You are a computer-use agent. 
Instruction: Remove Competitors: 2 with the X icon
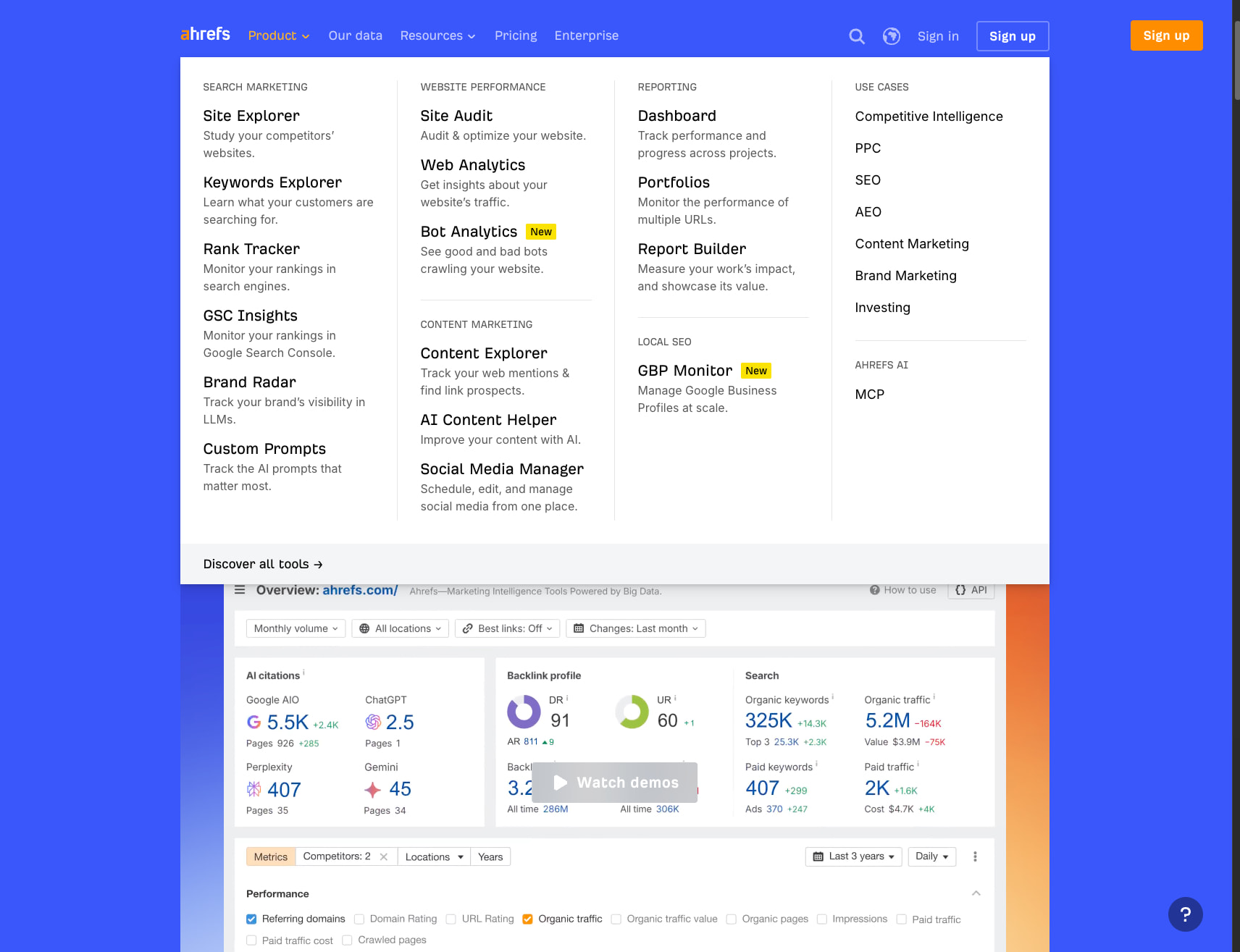(x=384, y=857)
